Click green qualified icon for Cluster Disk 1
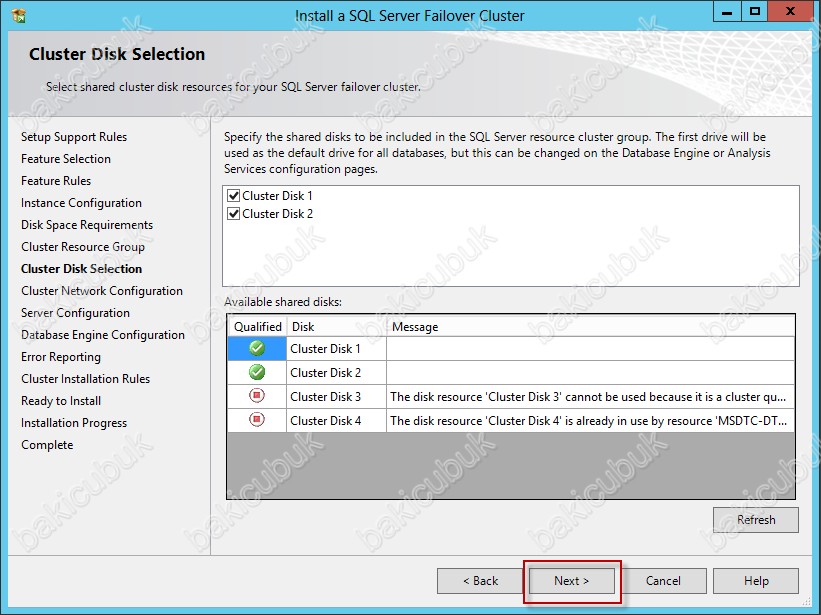 click(257, 348)
